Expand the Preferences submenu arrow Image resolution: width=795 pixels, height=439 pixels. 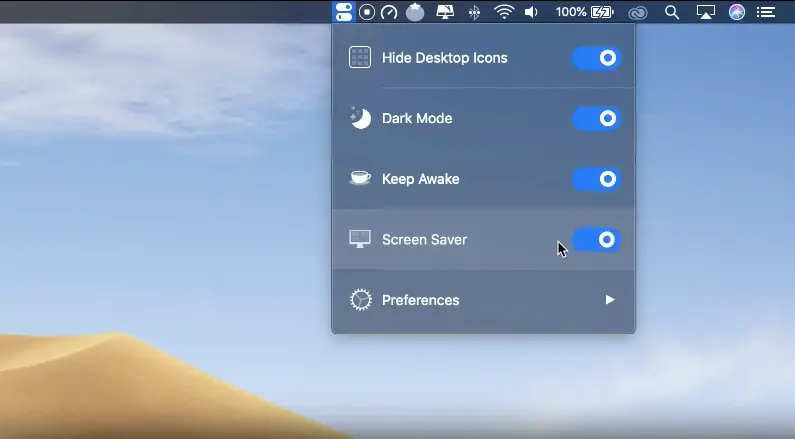coord(610,300)
